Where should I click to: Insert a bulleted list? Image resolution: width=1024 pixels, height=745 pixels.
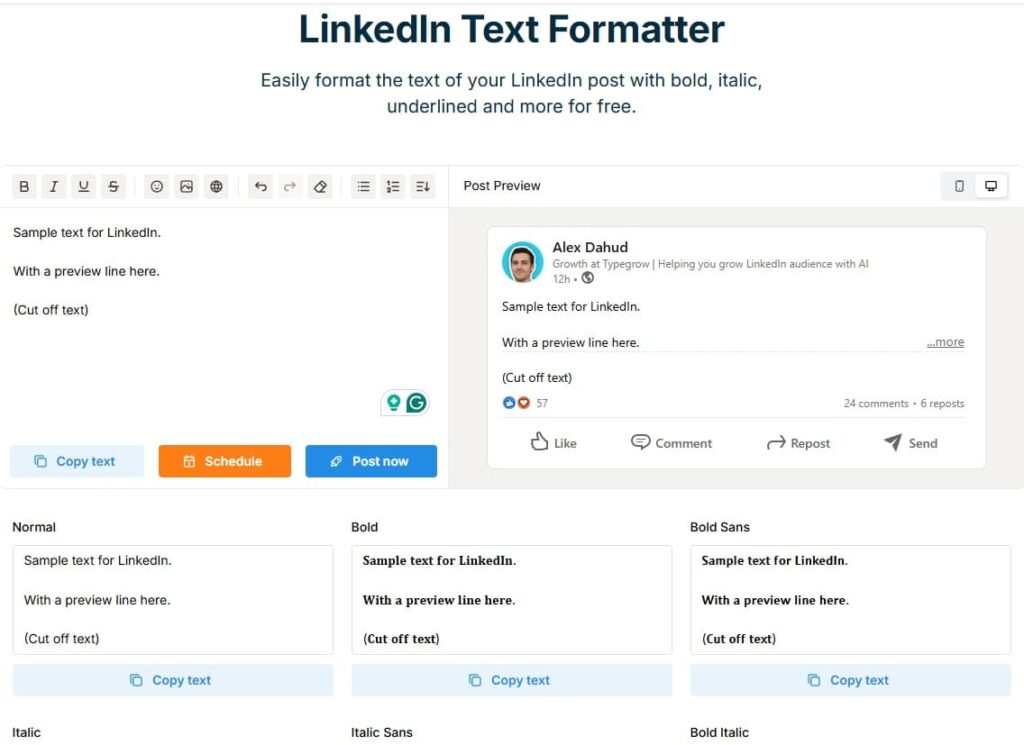(x=364, y=187)
